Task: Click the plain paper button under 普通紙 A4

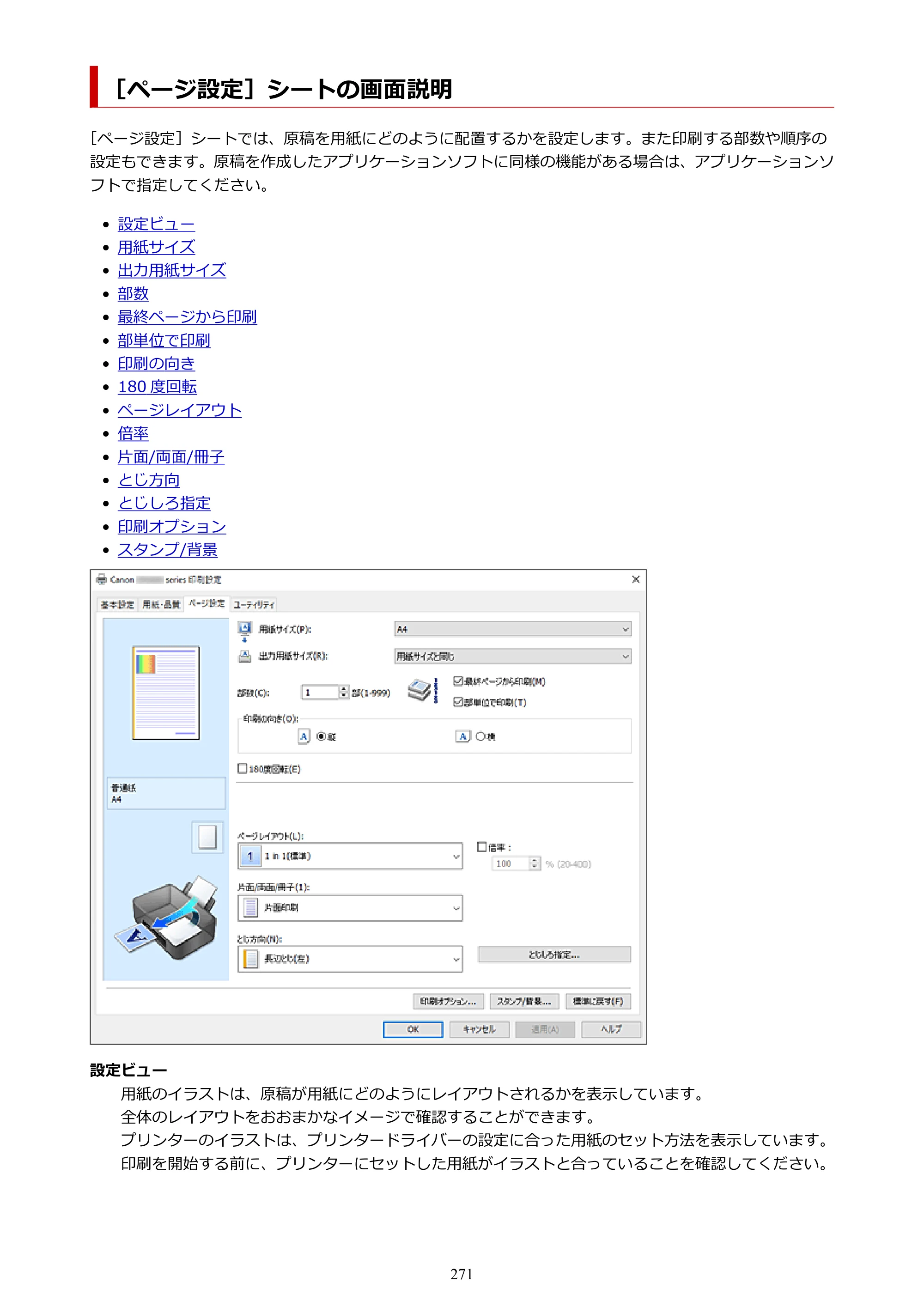Action: coord(207,837)
